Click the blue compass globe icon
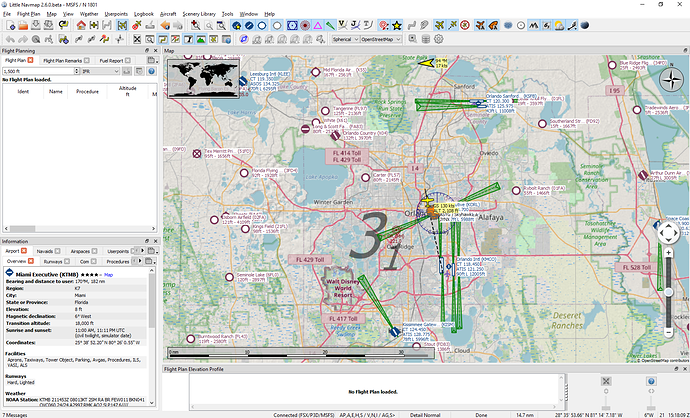 click(x=244, y=39)
